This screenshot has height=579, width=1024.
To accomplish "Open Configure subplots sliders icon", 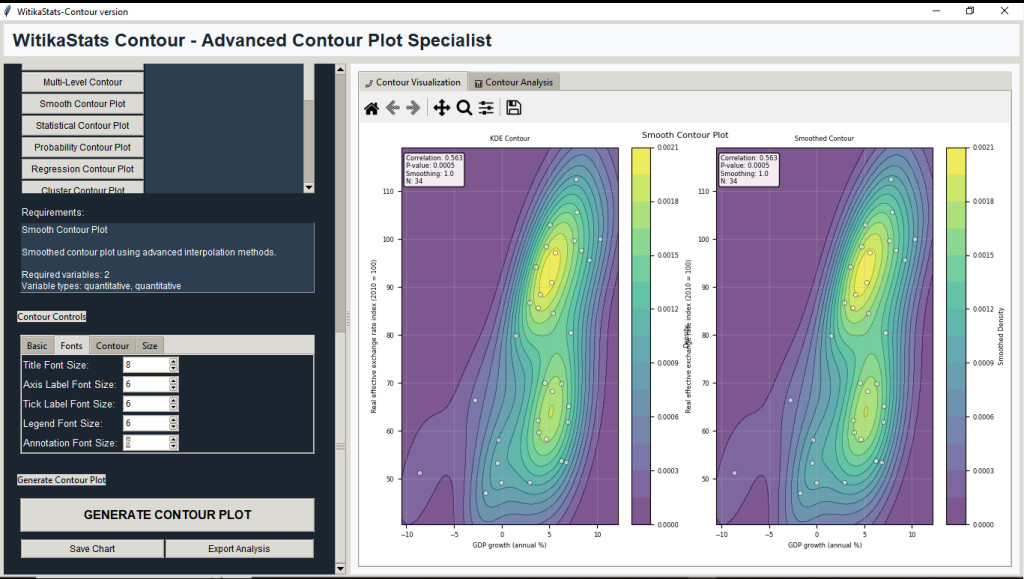I will (x=486, y=108).
